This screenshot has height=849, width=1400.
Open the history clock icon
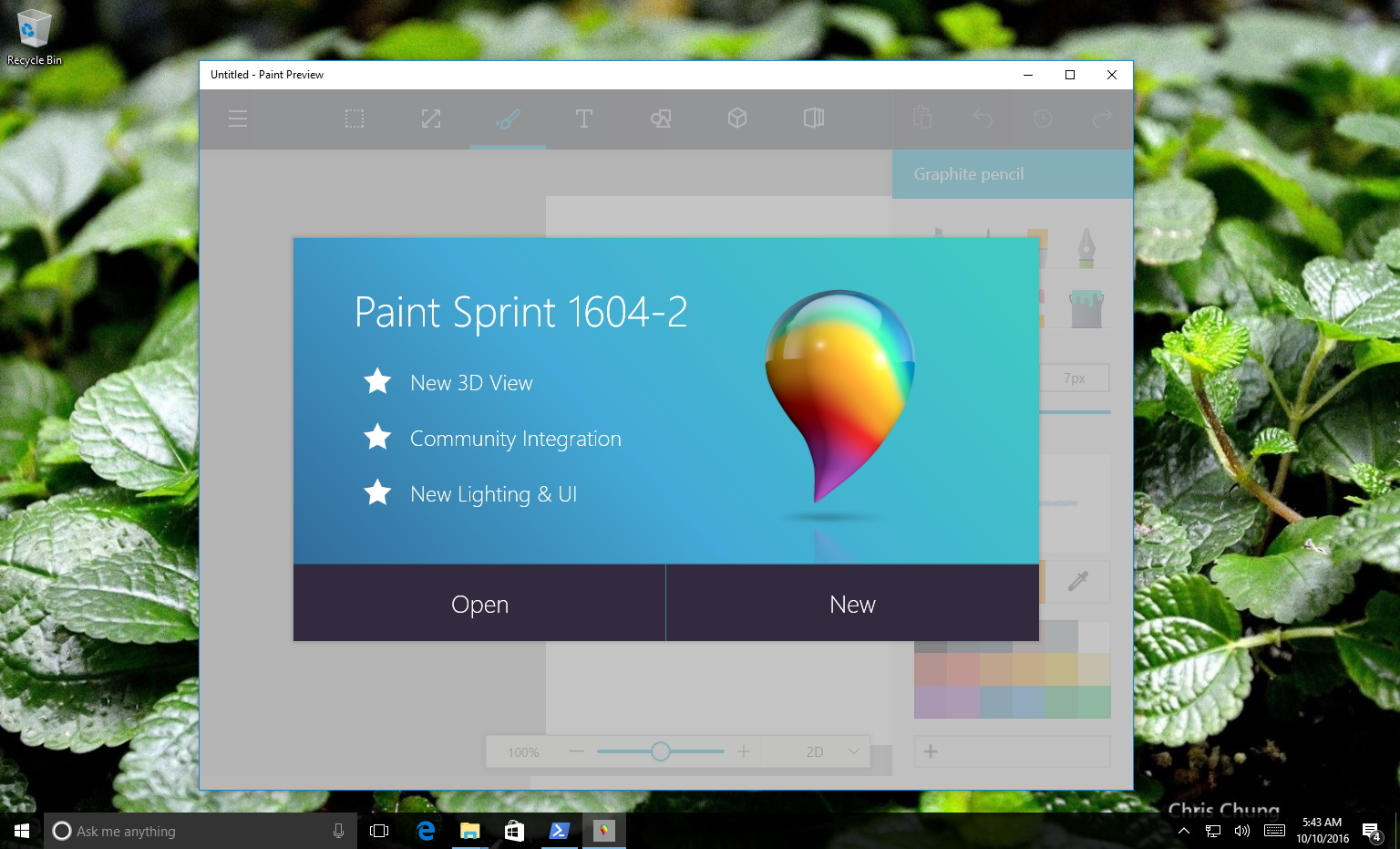point(1043,119)
